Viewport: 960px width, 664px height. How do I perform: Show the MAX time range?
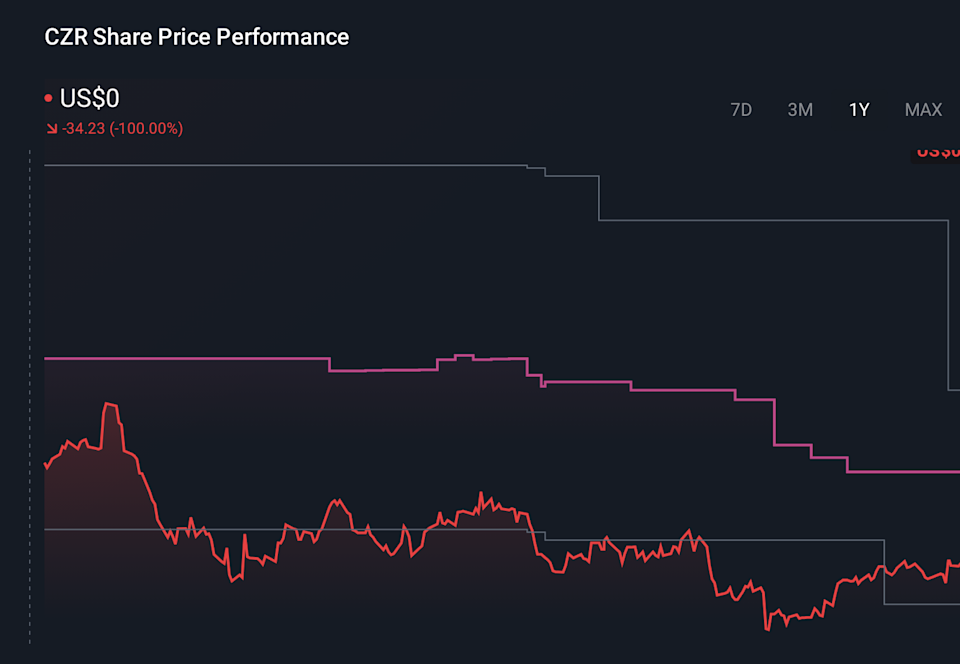(x=923, y=110)
